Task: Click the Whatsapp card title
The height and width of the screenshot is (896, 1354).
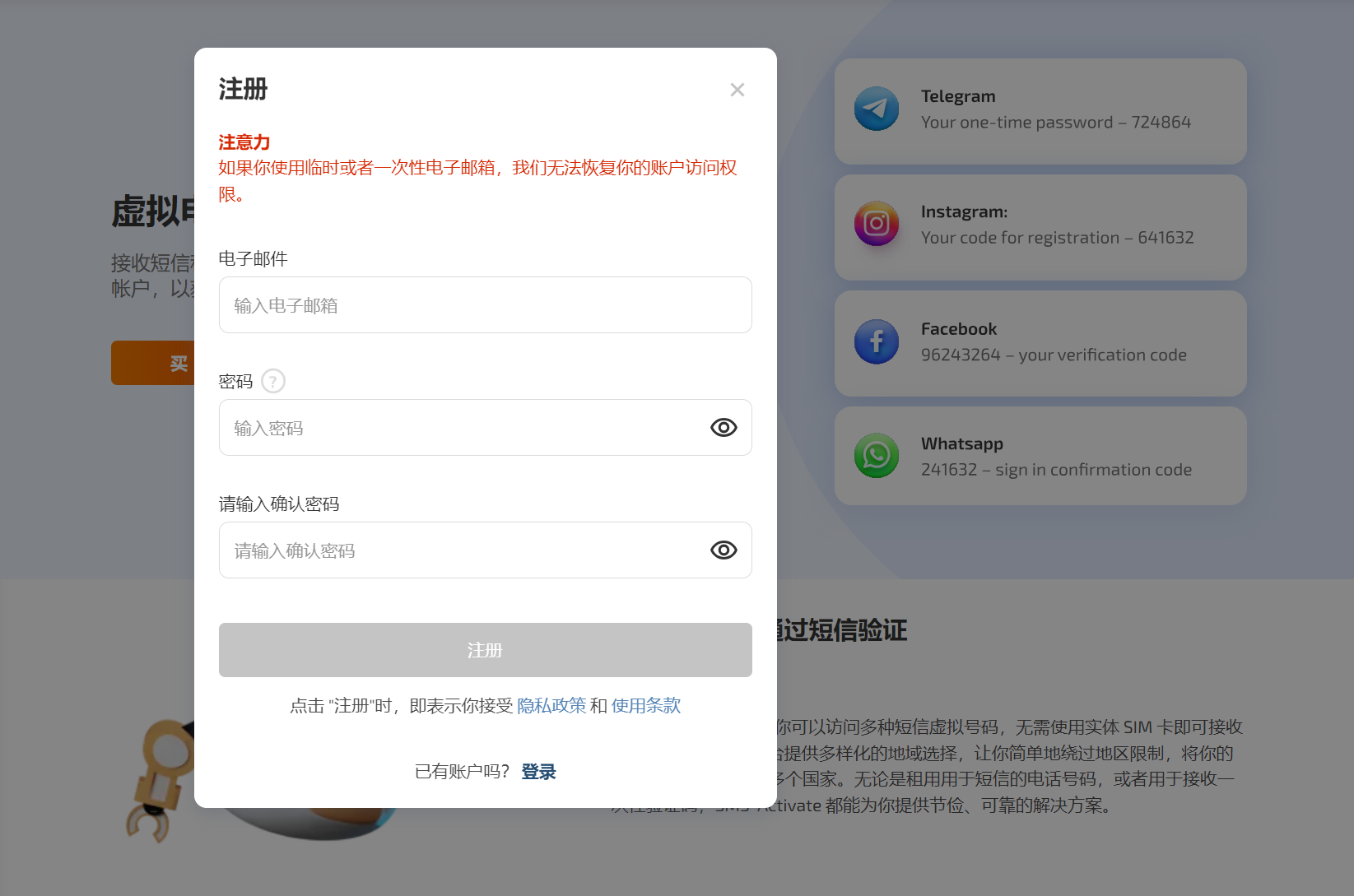Action: pyautogui.click(x=962, y=444)
